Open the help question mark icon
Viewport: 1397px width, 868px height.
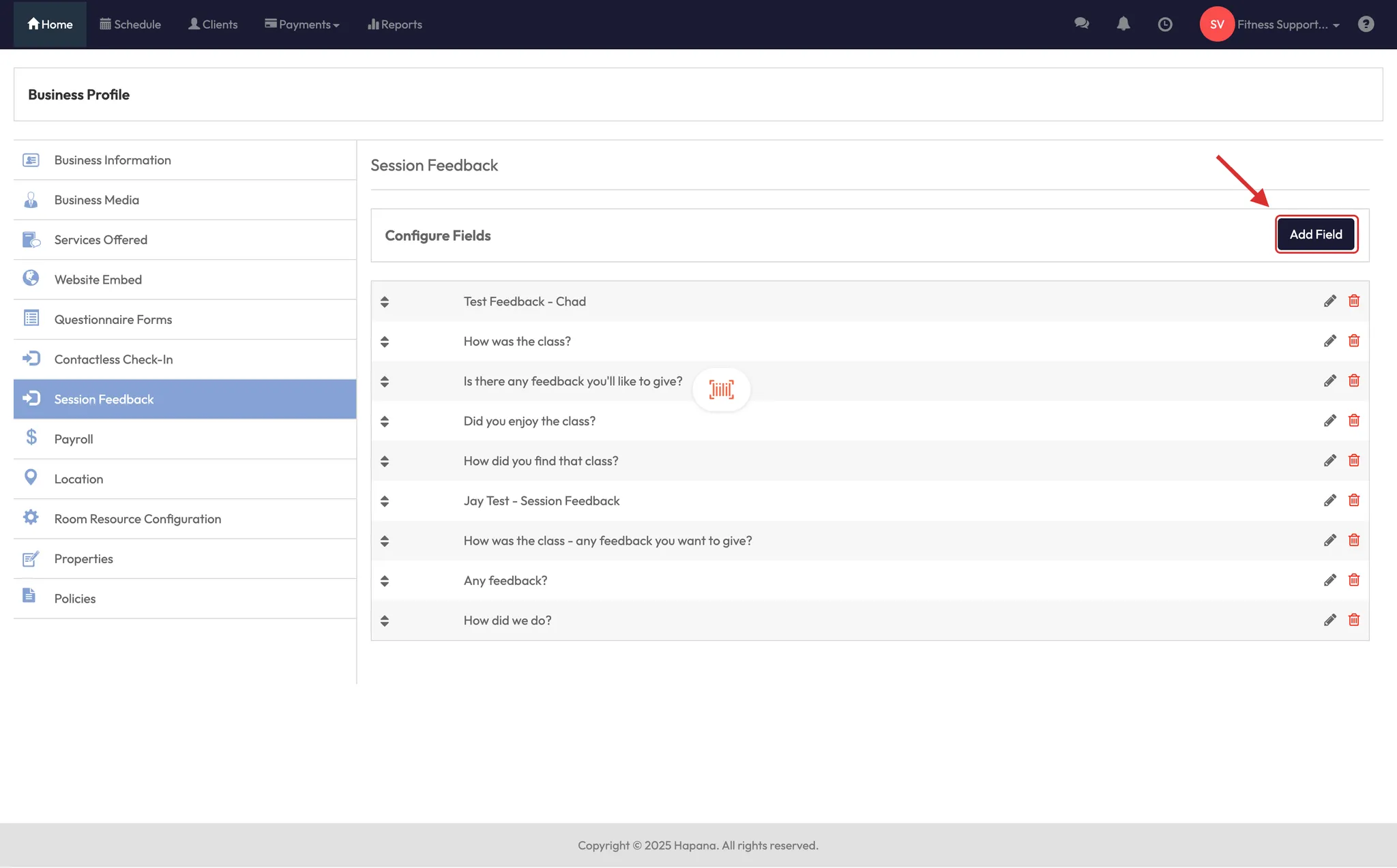[x=1366, y=24]
